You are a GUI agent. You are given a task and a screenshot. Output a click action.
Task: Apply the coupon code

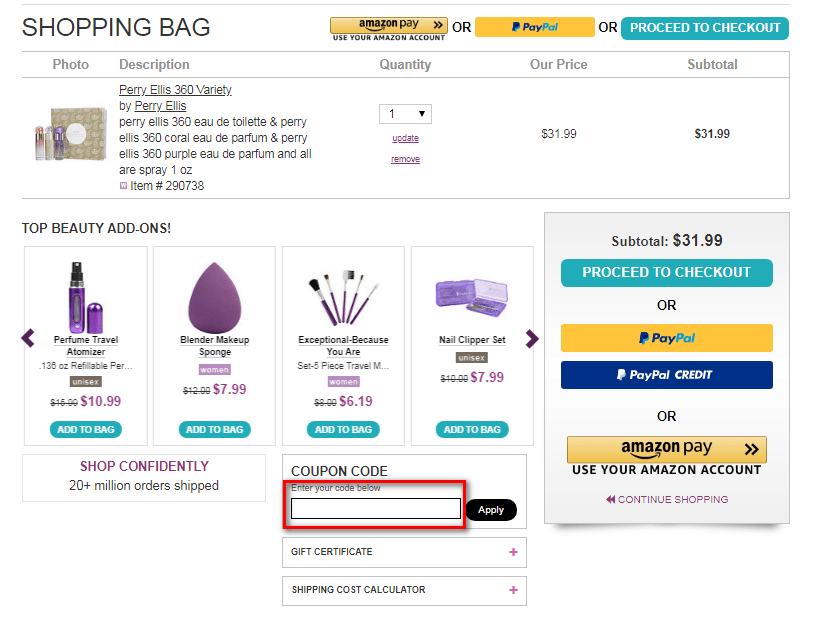[491, 510]
